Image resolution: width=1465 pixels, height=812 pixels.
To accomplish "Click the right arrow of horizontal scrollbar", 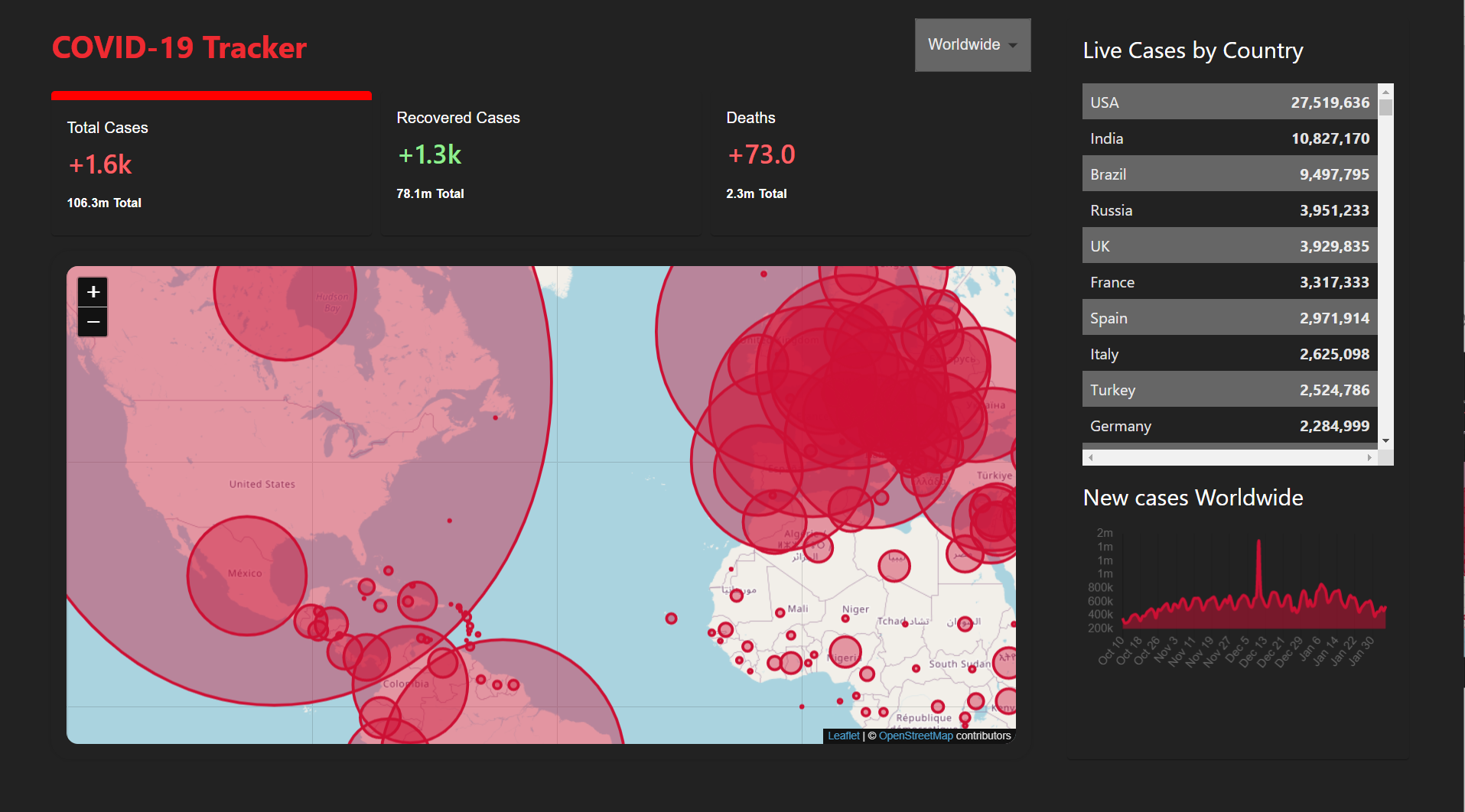I will coord(1369,457).
